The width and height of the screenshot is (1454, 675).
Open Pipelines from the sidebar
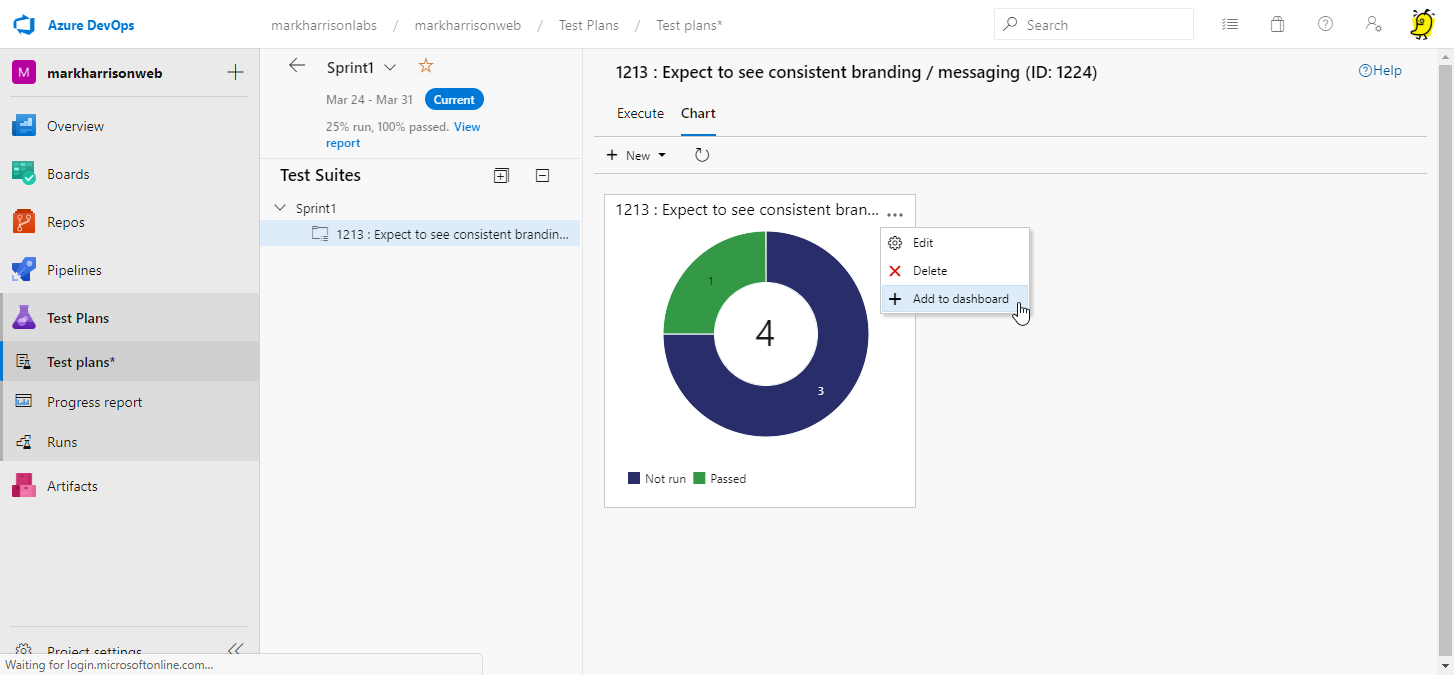pyautogui.click(x=74, y=270)
